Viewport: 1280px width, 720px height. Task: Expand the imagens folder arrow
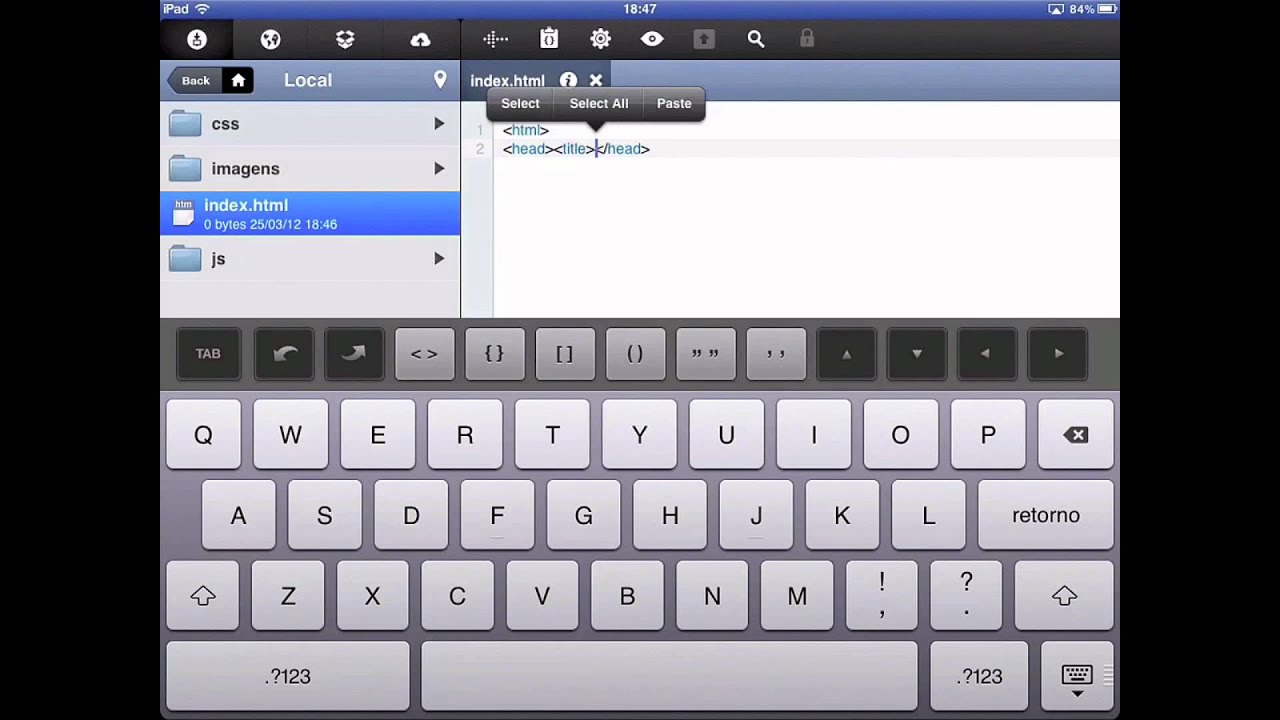click(439, 168)
